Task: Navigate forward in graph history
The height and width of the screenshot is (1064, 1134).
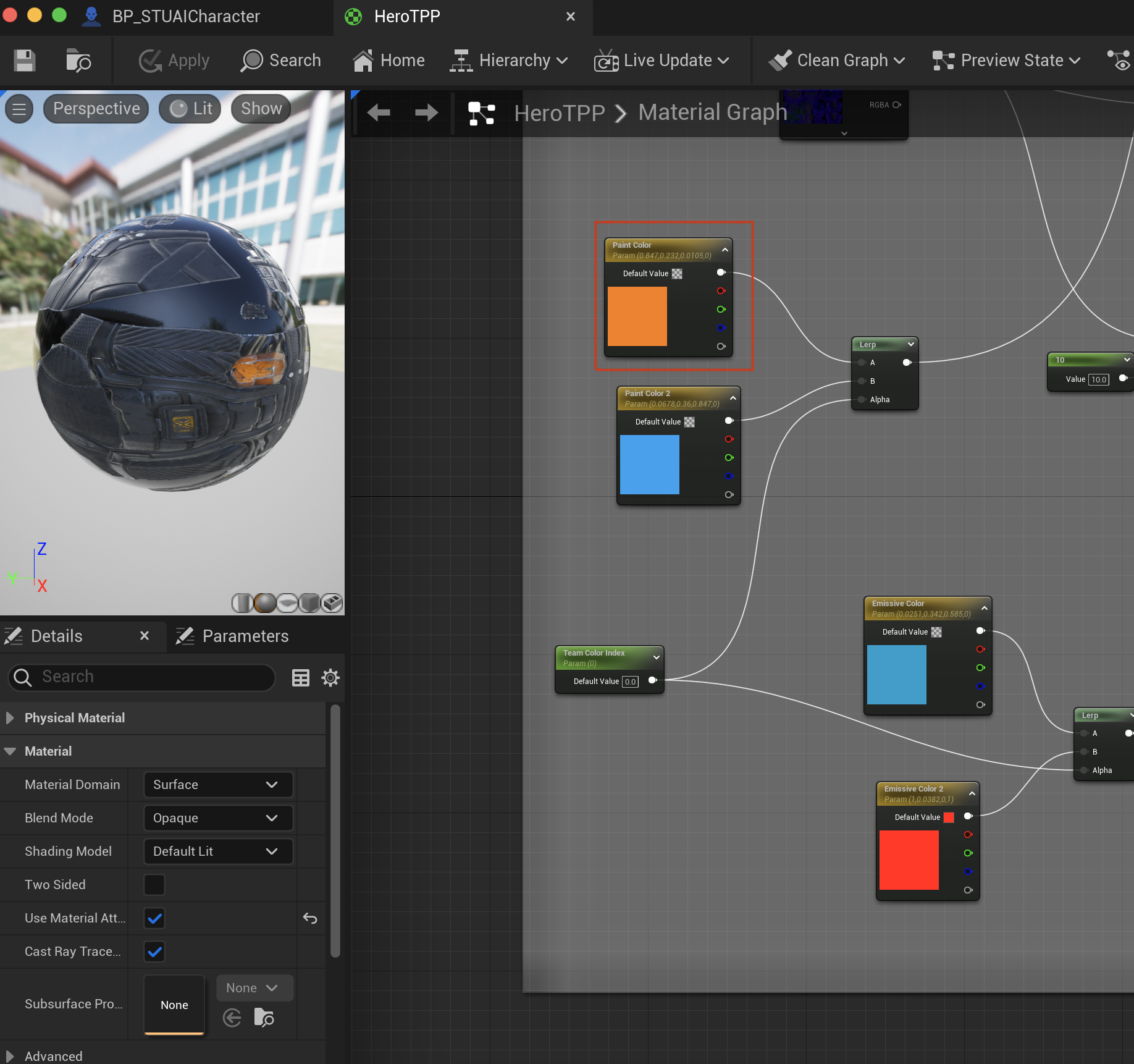Action: click(x=426, y=112)
